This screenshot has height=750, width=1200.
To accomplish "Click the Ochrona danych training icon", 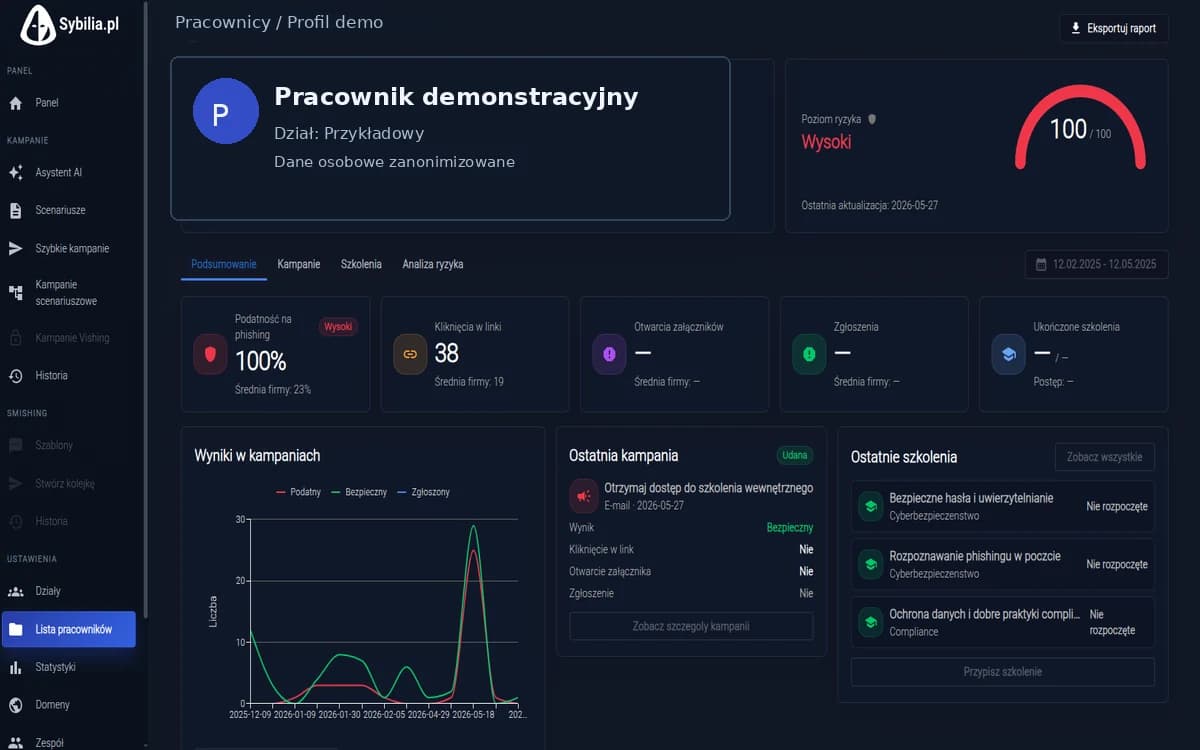I will click(870, 623).
